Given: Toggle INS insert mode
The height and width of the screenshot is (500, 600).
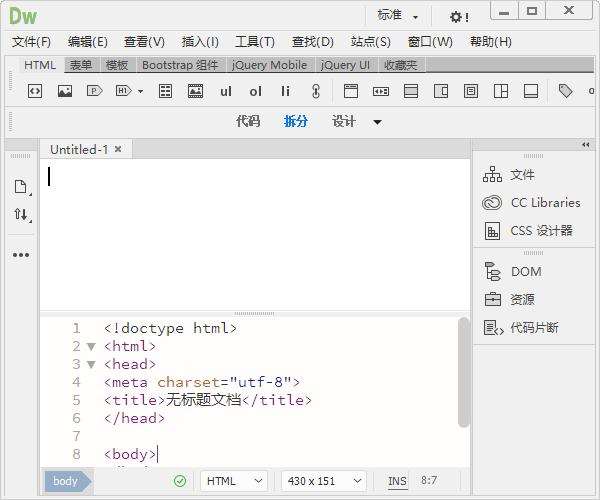Looking at the screenshot, I should (x=397, y=481).
